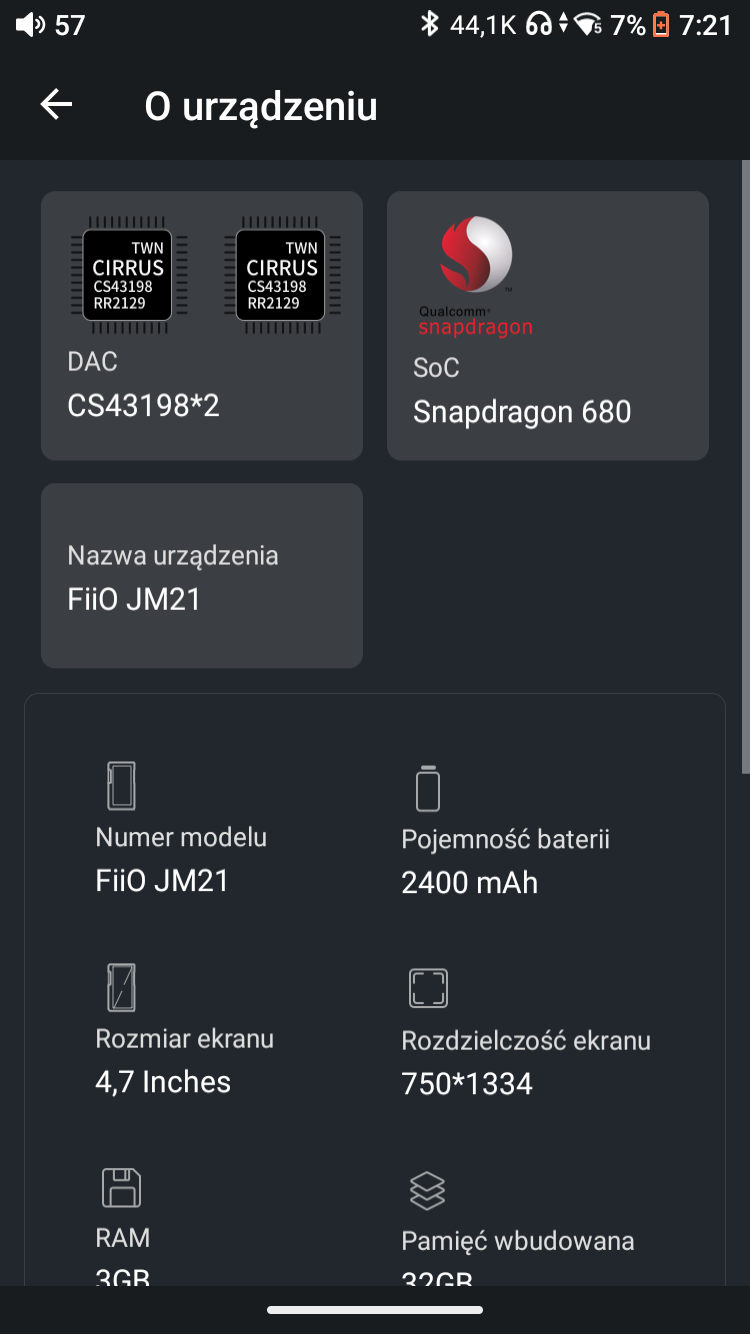
Task: Click the 2400 mAh battery capacity value
Action: (469, 882)
